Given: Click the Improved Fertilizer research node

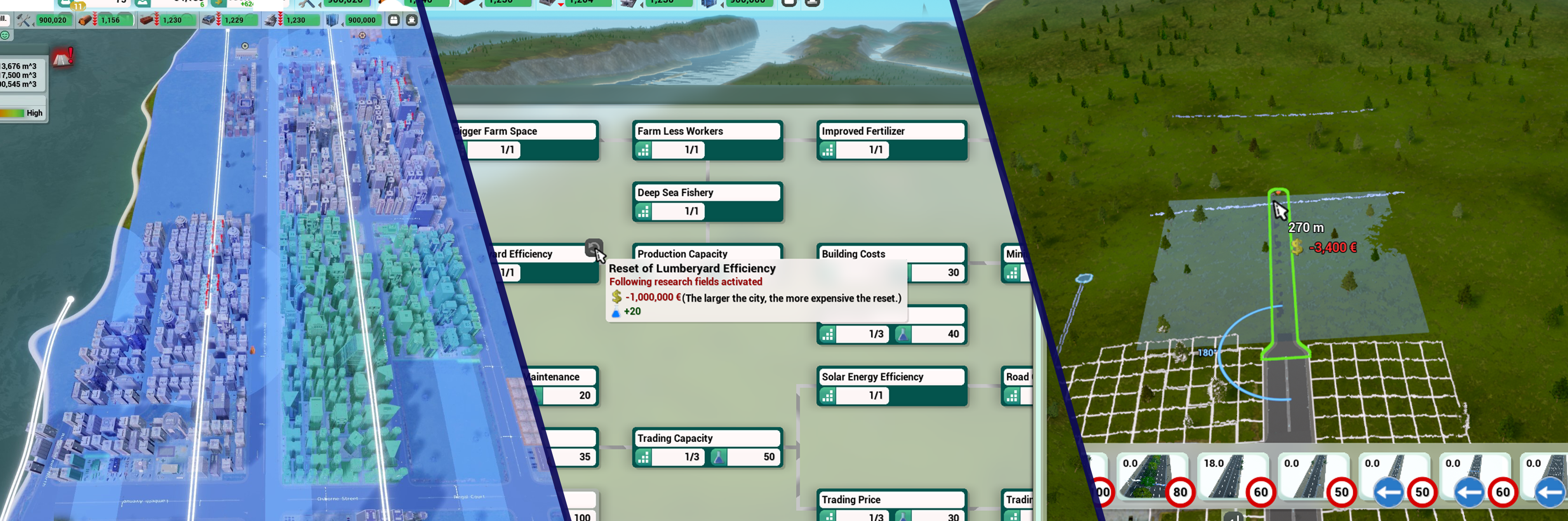Looking at the screenshot, I should [891, 132].
